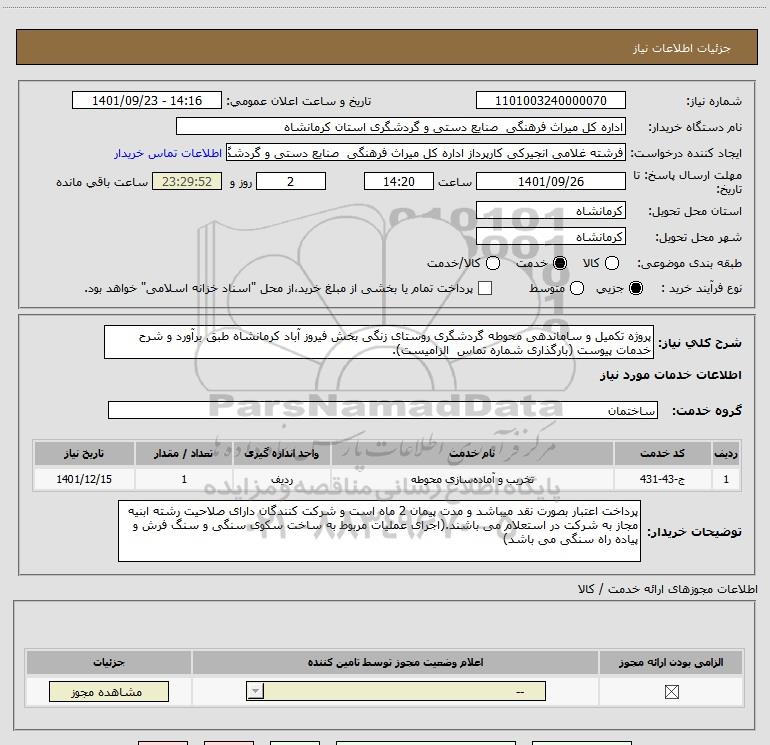Click the گروه خدمت field showing ساختمان
This screenshot has height=745, width=770.
tap(383, 411)
